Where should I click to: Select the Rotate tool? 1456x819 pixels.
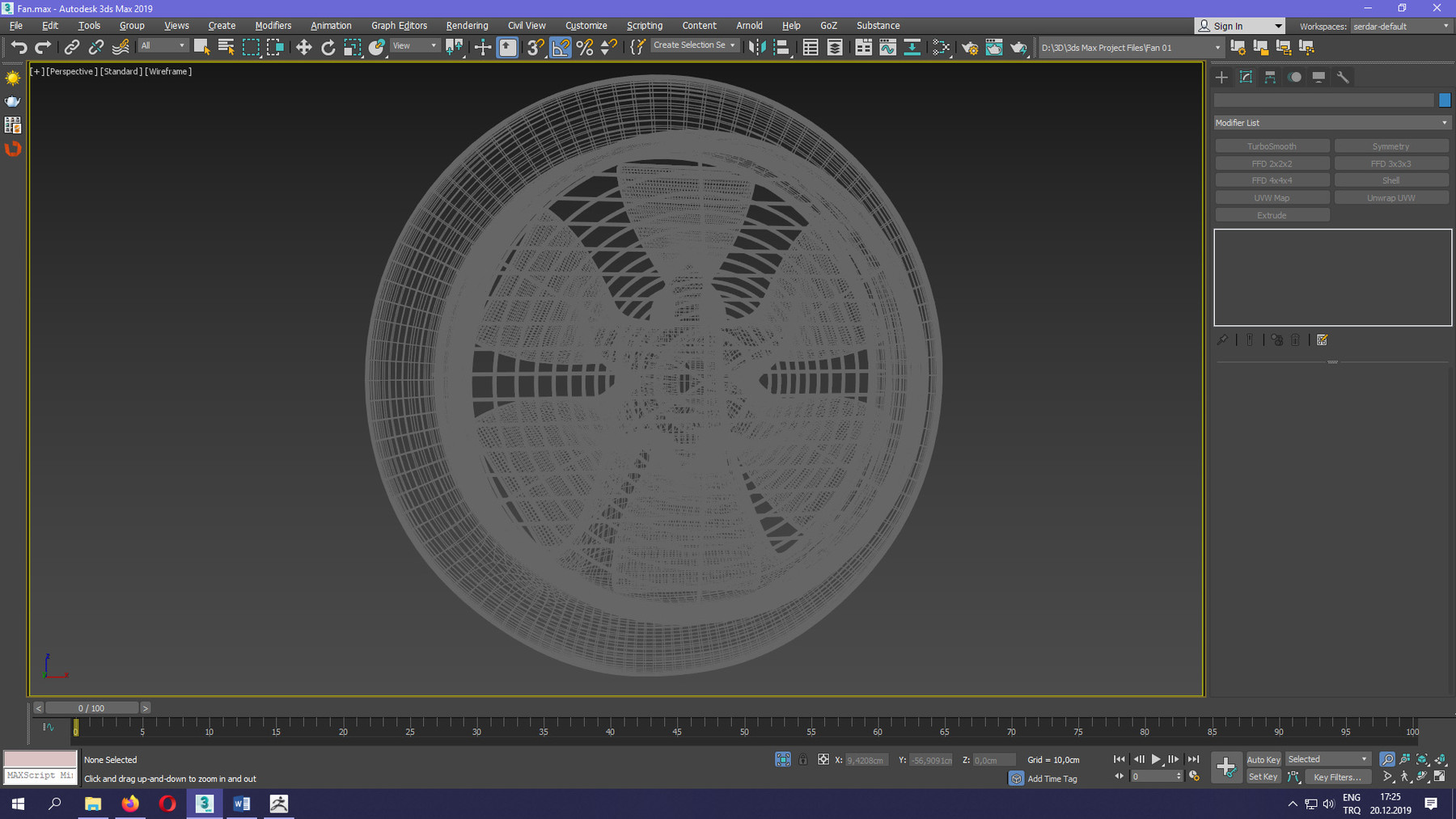click(x=328, y=47)
